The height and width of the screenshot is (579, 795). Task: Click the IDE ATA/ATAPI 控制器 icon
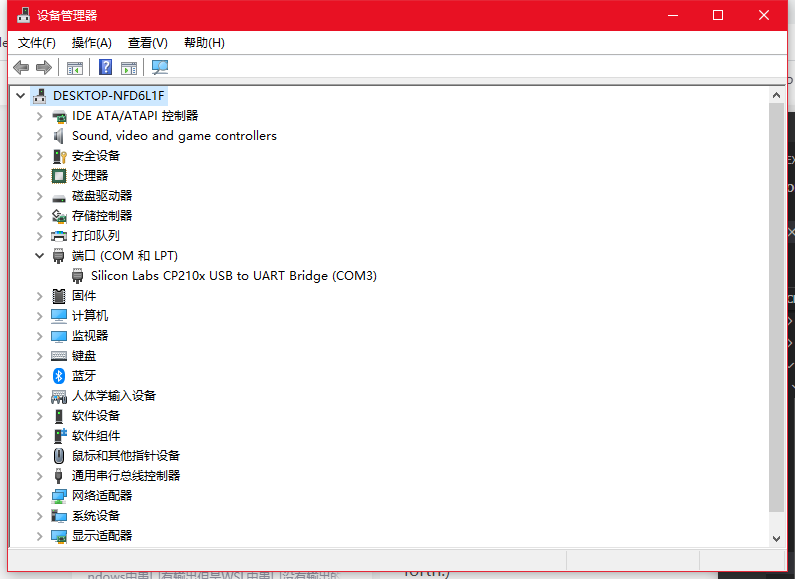point(59,116)
